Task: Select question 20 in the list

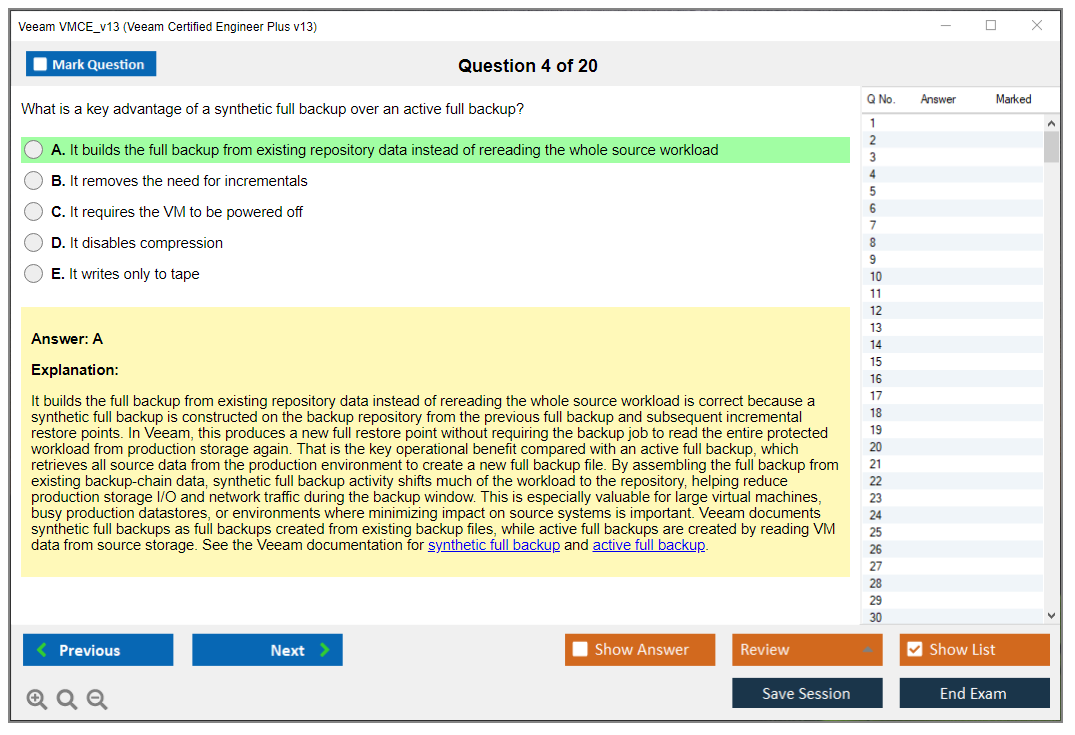Action: click(x=952, y=447)
